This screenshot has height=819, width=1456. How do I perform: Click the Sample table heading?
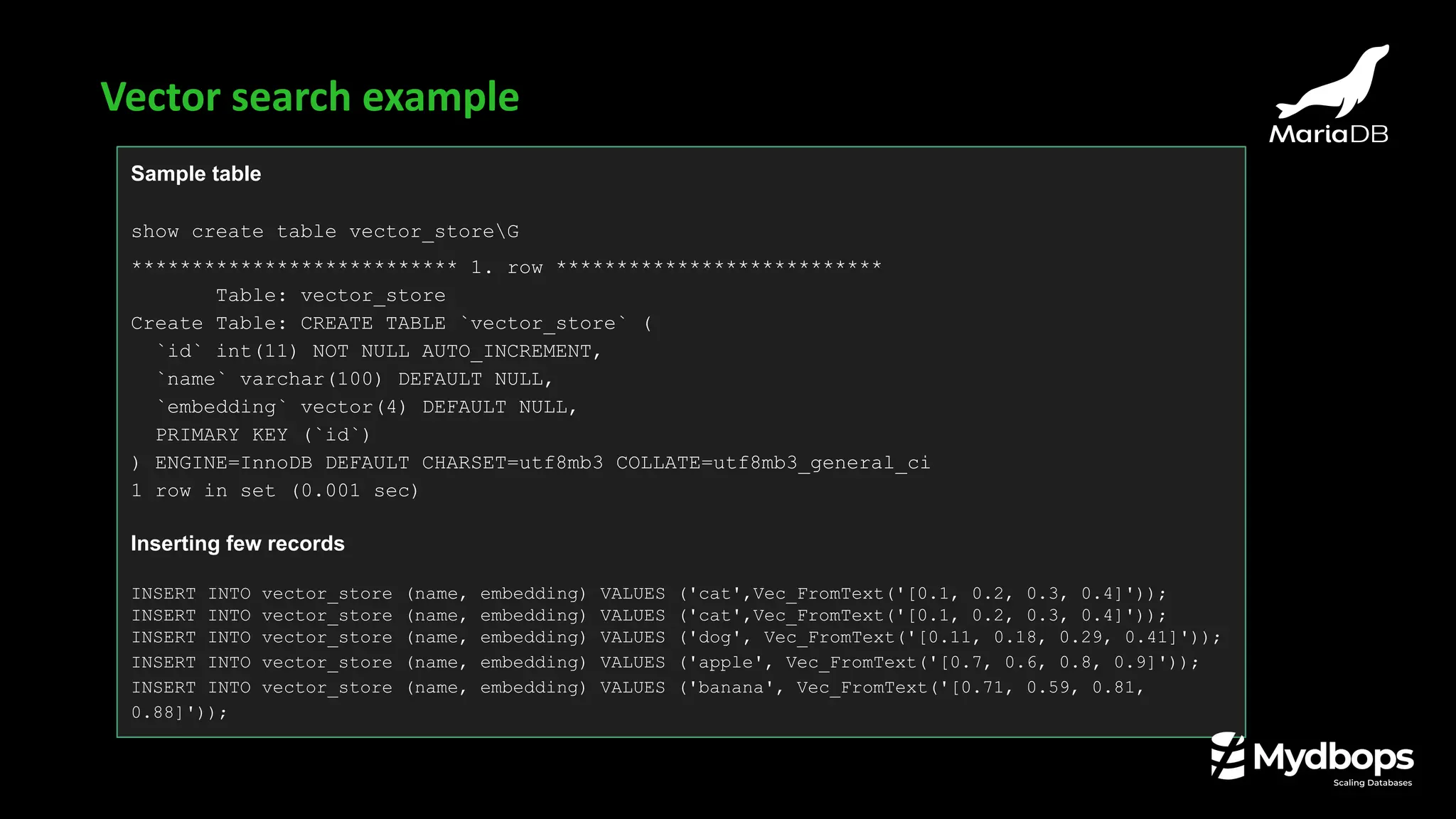pos(196,173)
